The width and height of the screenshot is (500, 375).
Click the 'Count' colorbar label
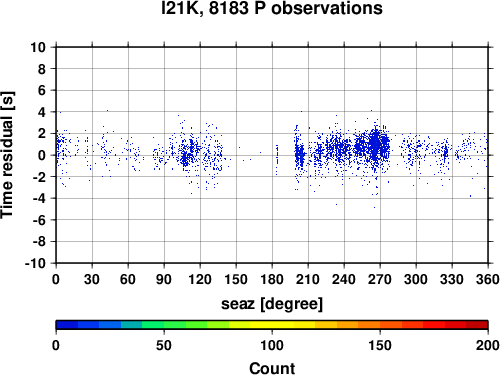[x=272, y=368]
